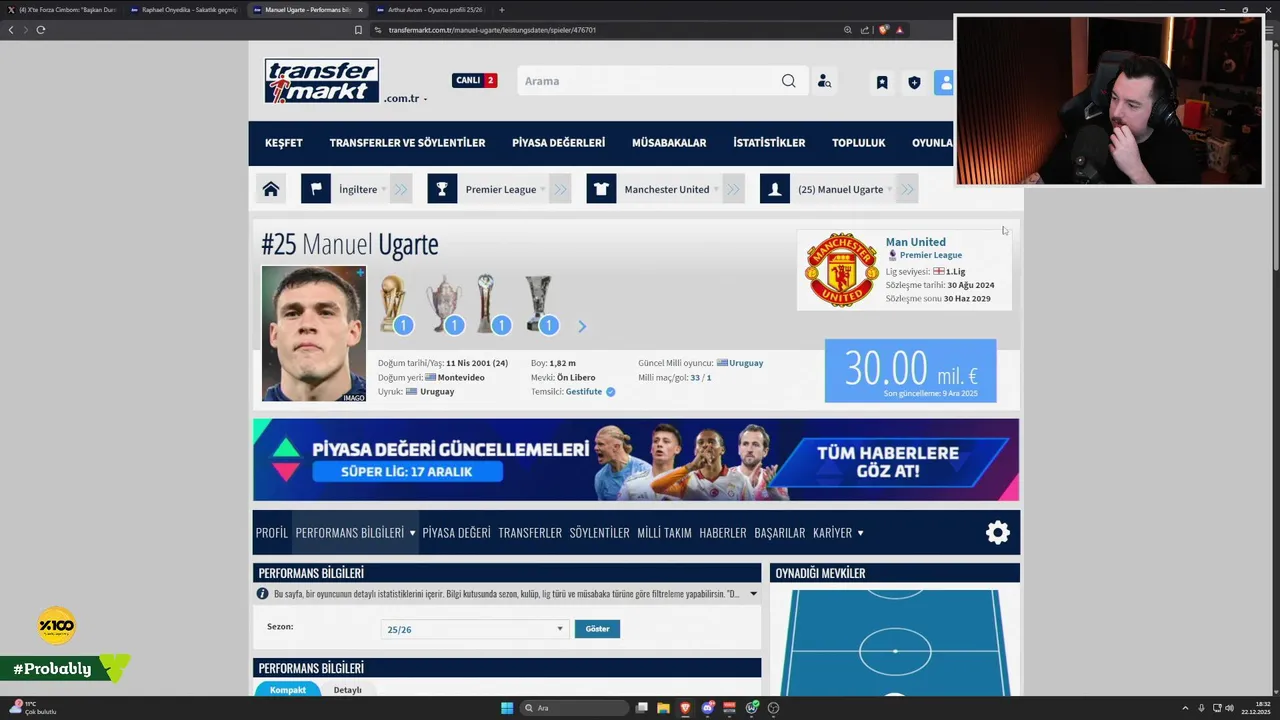Select the Detaylı view tab
Screen dimensions: 1280x720
(347, 690)
